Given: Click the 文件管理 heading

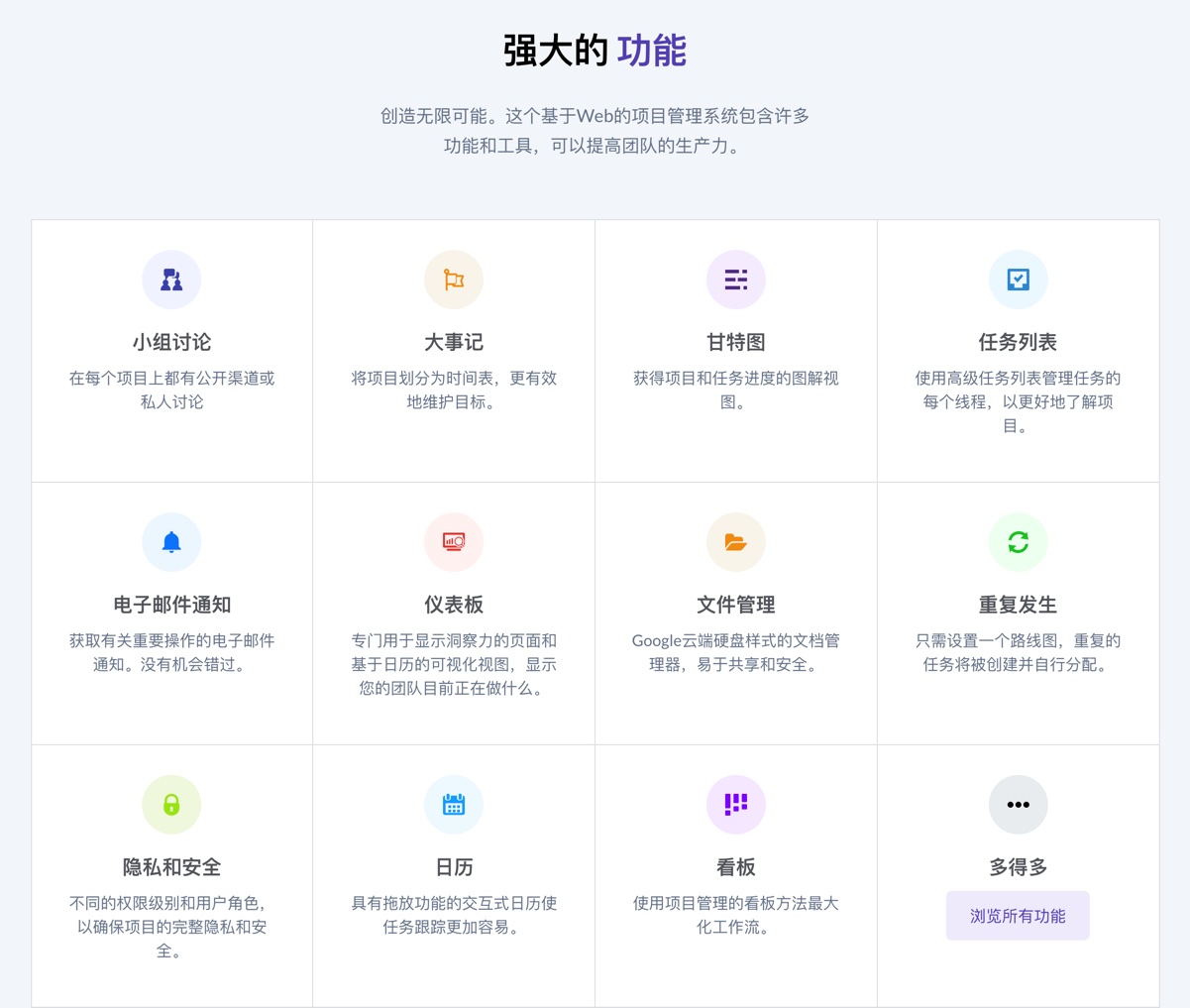Looking at the screenshot, I should 736,605.
